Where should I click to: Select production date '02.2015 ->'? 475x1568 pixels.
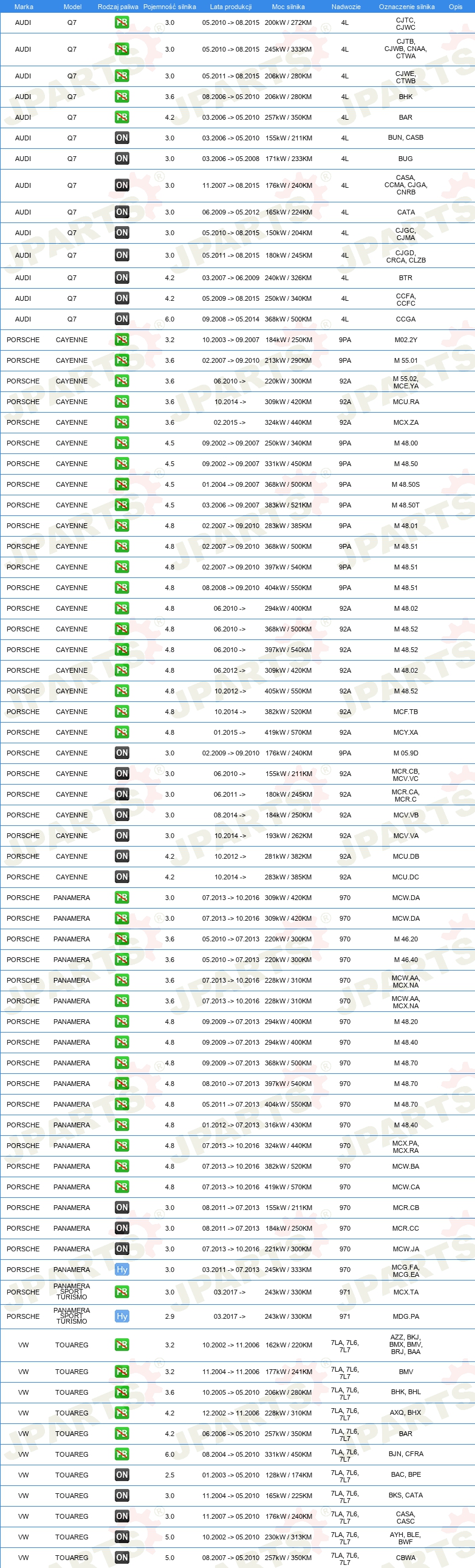tap(230, 422)
